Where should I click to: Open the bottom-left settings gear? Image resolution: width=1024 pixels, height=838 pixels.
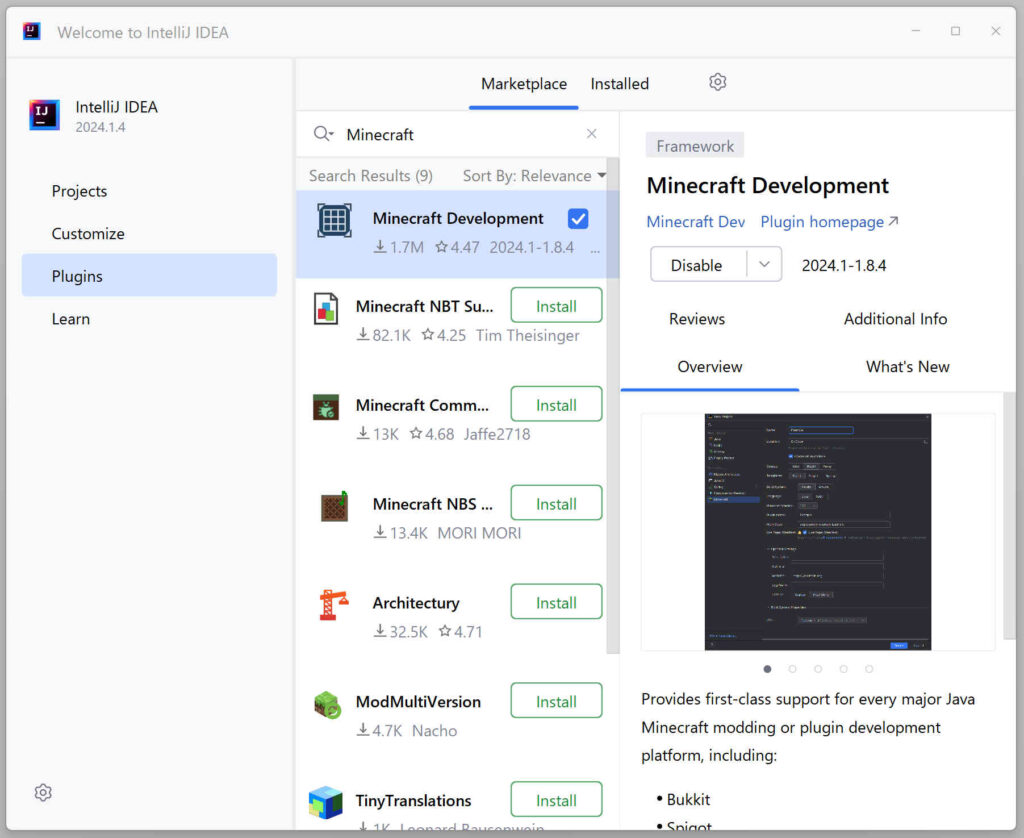[43, 792]
